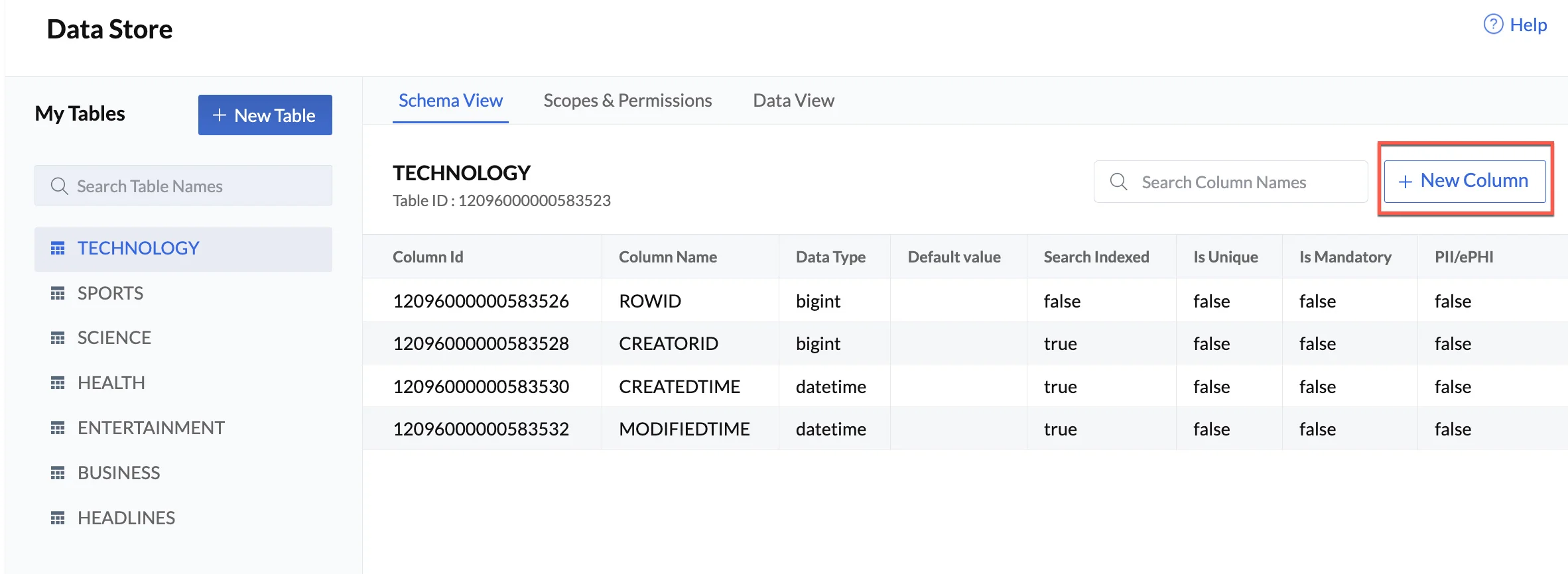Create a table with New Table button
Viewport: 1568px width, 574px height.
265,115
